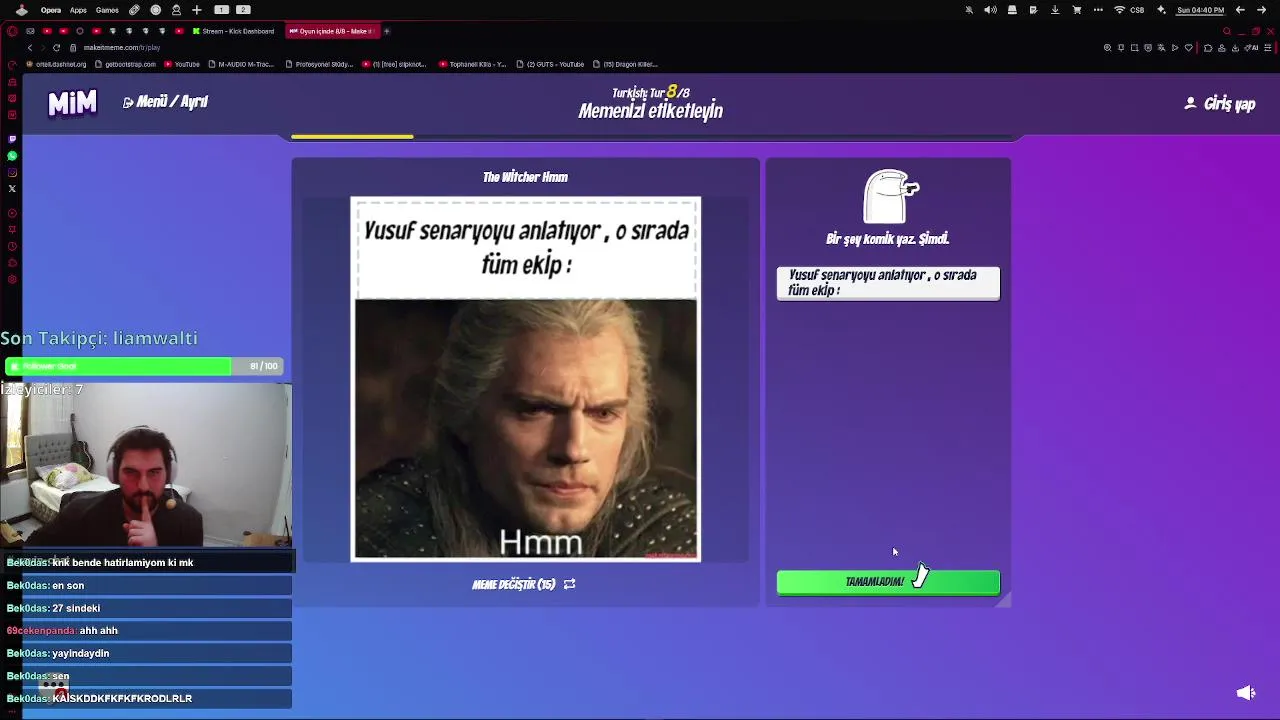Image resolution: width=1280 pixels, height=720 pixels.
Task: Open M-AUDIO M-Trac bookmark
Action: pos(241,64)
